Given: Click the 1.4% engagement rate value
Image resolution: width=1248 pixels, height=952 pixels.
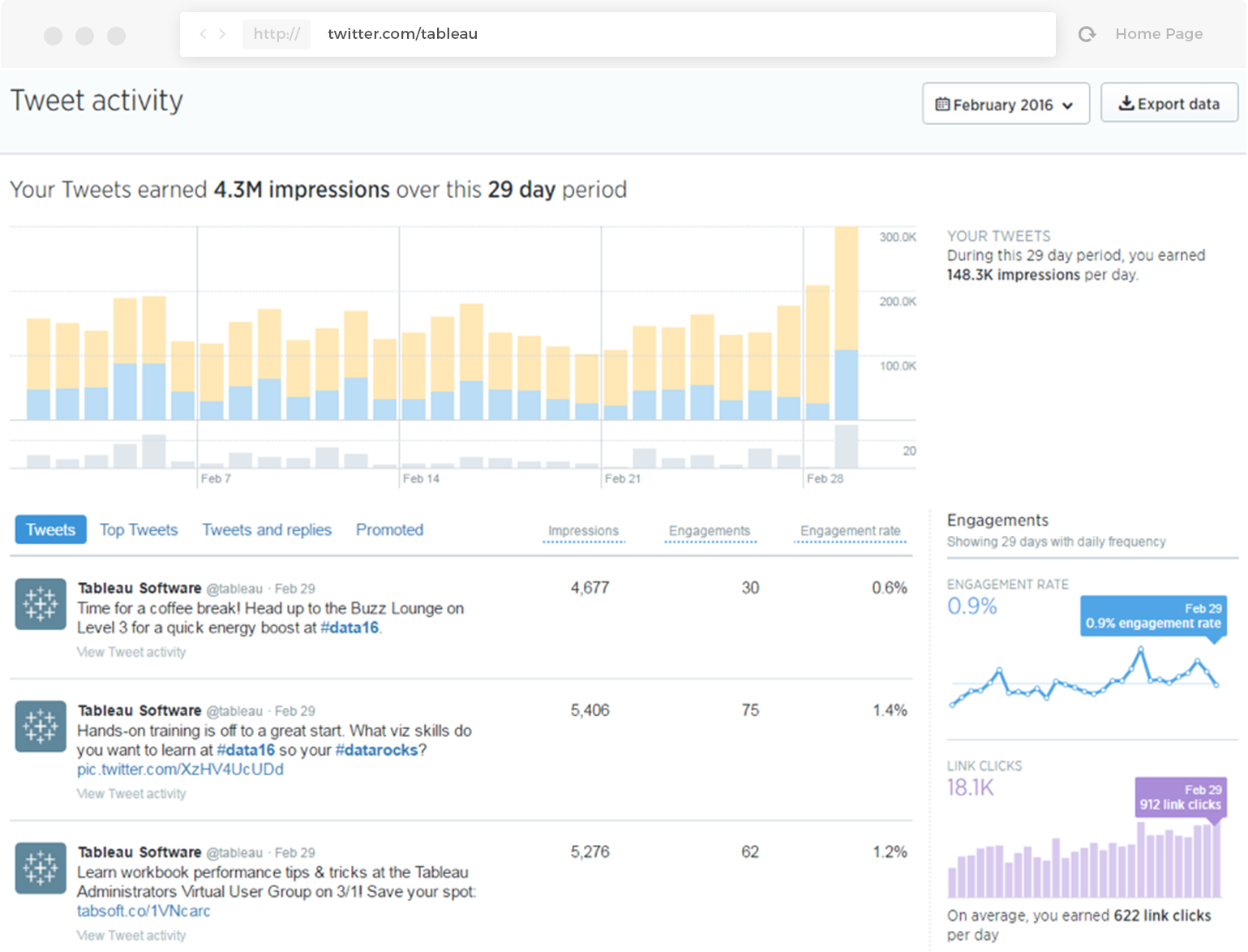Looking at the screenshot, I should (890, 710).
